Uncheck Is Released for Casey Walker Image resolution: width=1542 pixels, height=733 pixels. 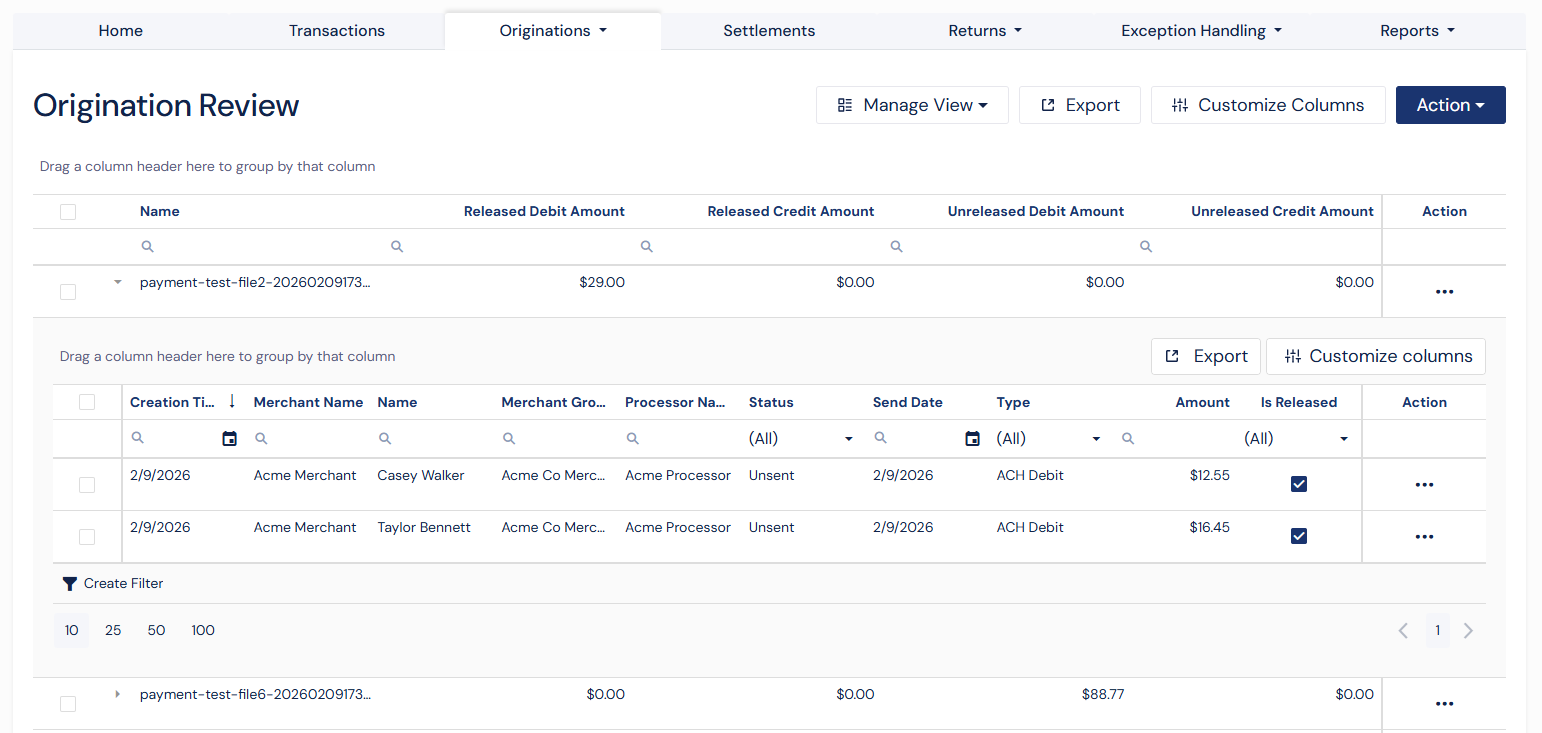[1299, 485]
